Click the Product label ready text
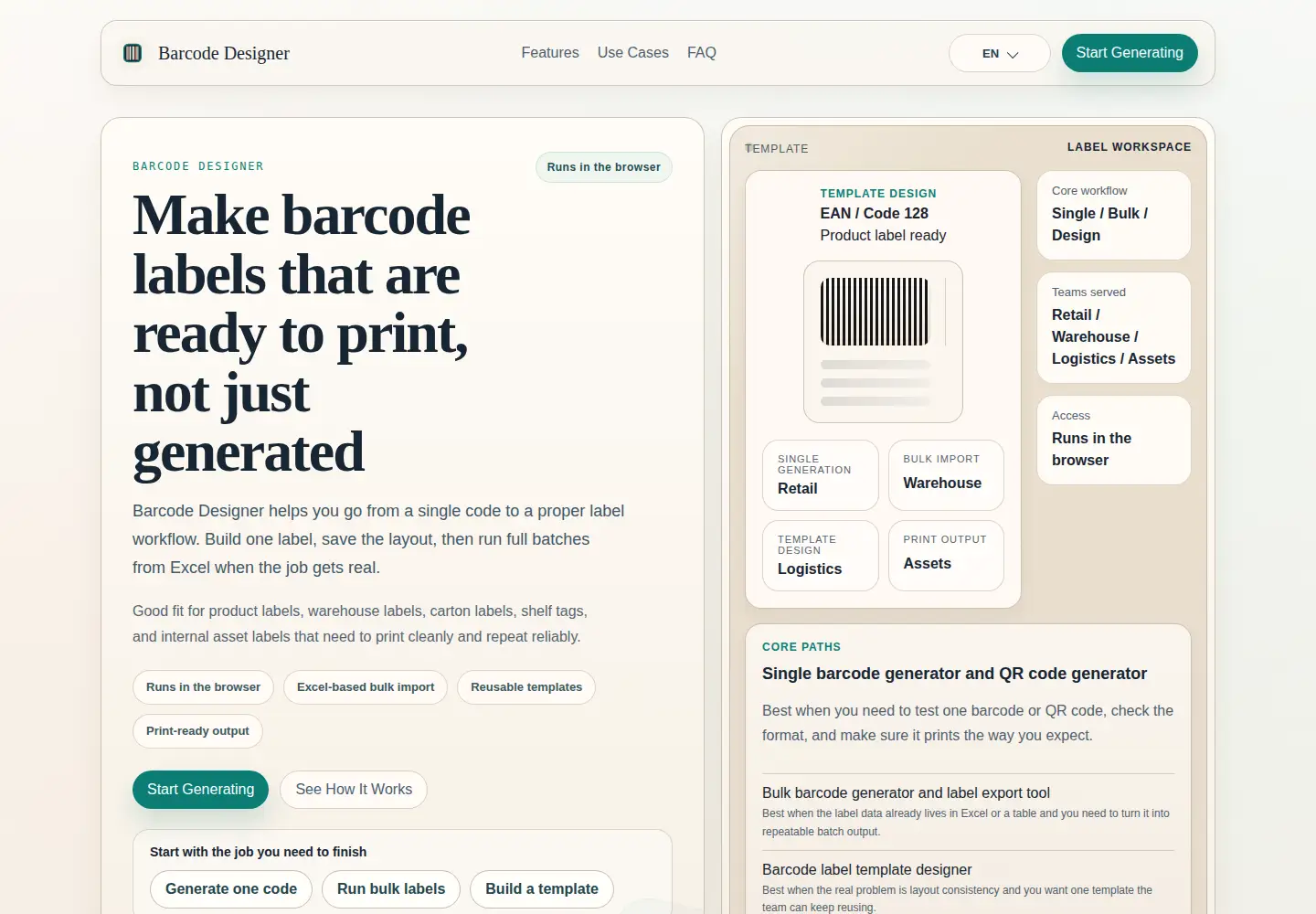The width and height of the screenshot is (1316, 914). (x=883, y=236)
